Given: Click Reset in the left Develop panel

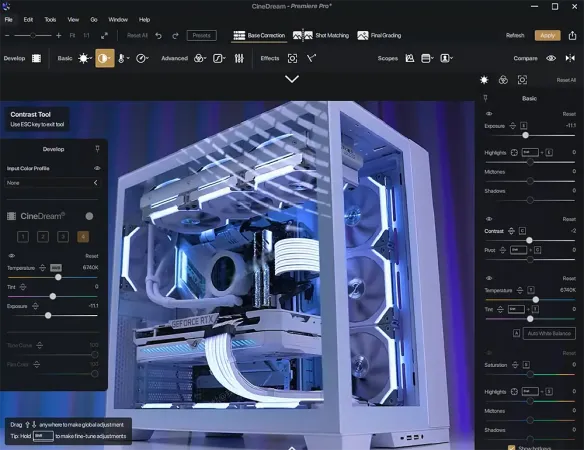Looking at the screenshot, I should (x=92, y=256).
